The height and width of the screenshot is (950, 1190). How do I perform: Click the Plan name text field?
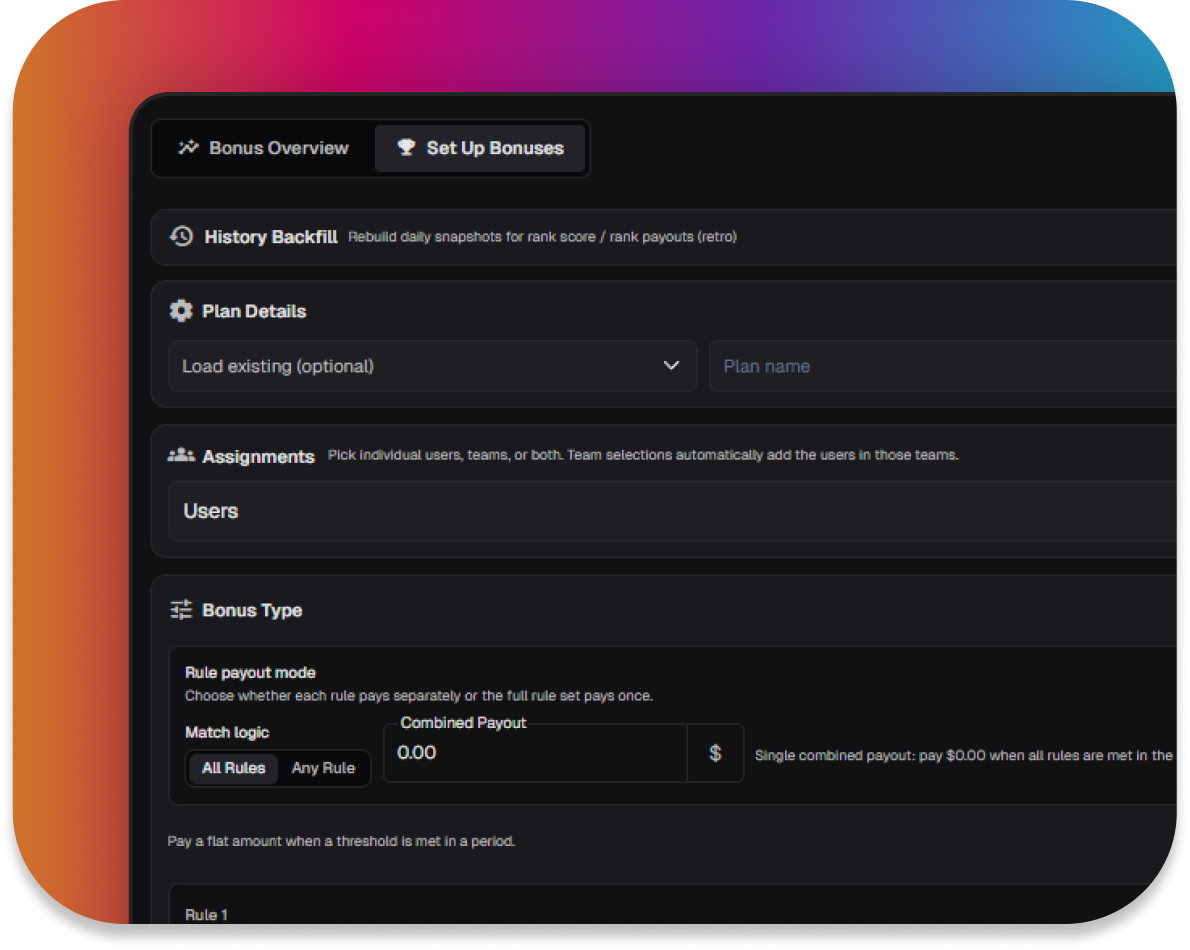click(940, 366)
